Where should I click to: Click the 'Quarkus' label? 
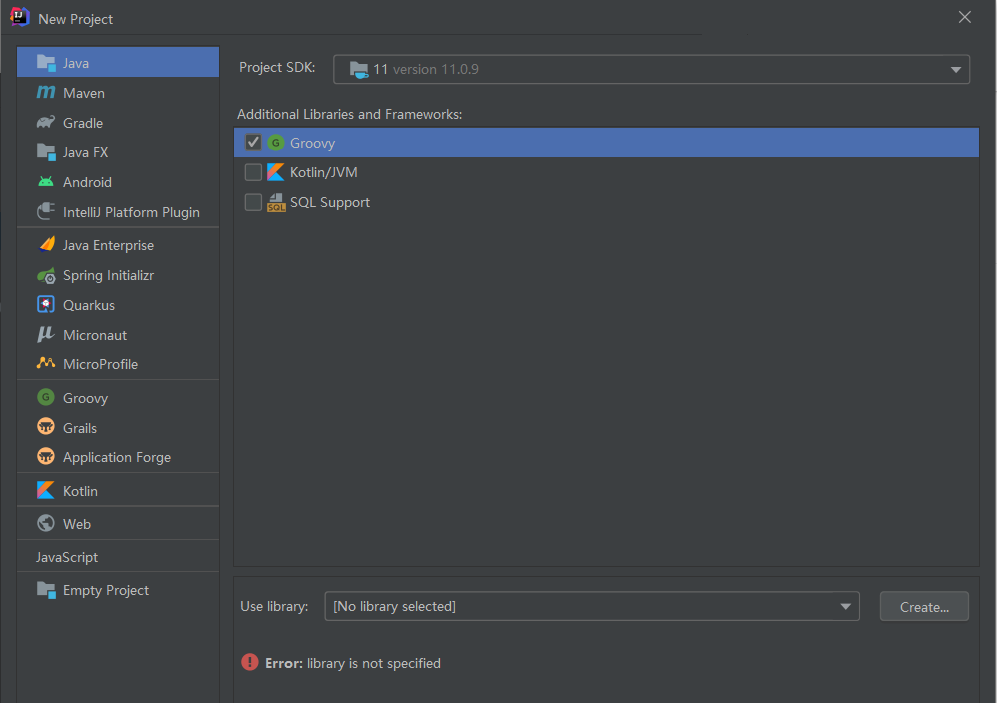tap(89, 305)
